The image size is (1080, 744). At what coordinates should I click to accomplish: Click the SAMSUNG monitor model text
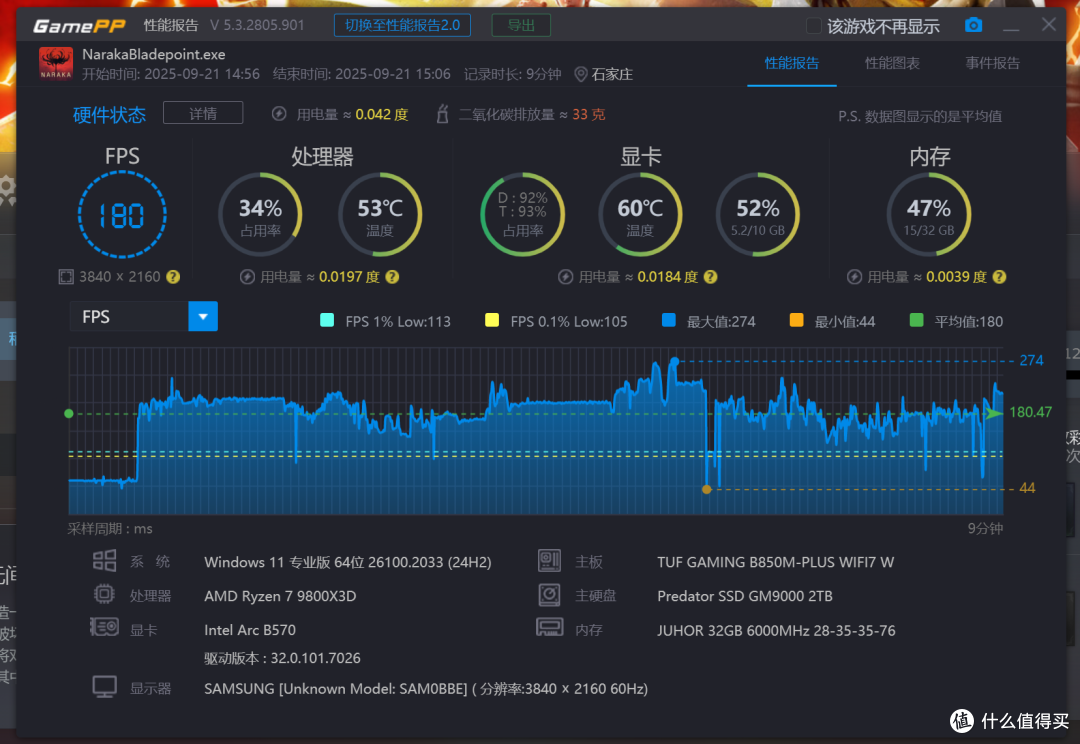click(x=426, y=689)
